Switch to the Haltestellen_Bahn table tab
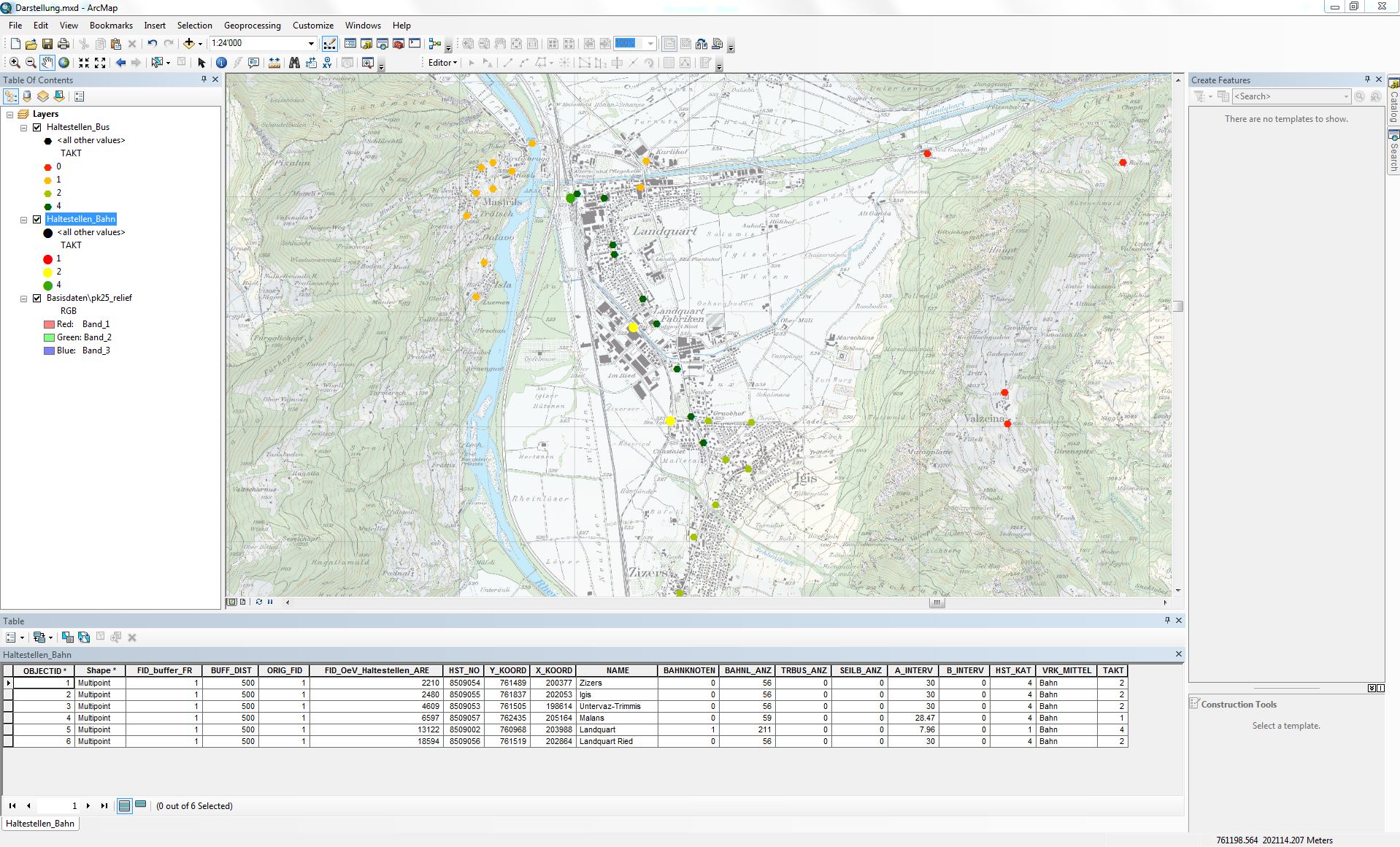Viewport: 1400px width, 847px height. click(40, 824)
